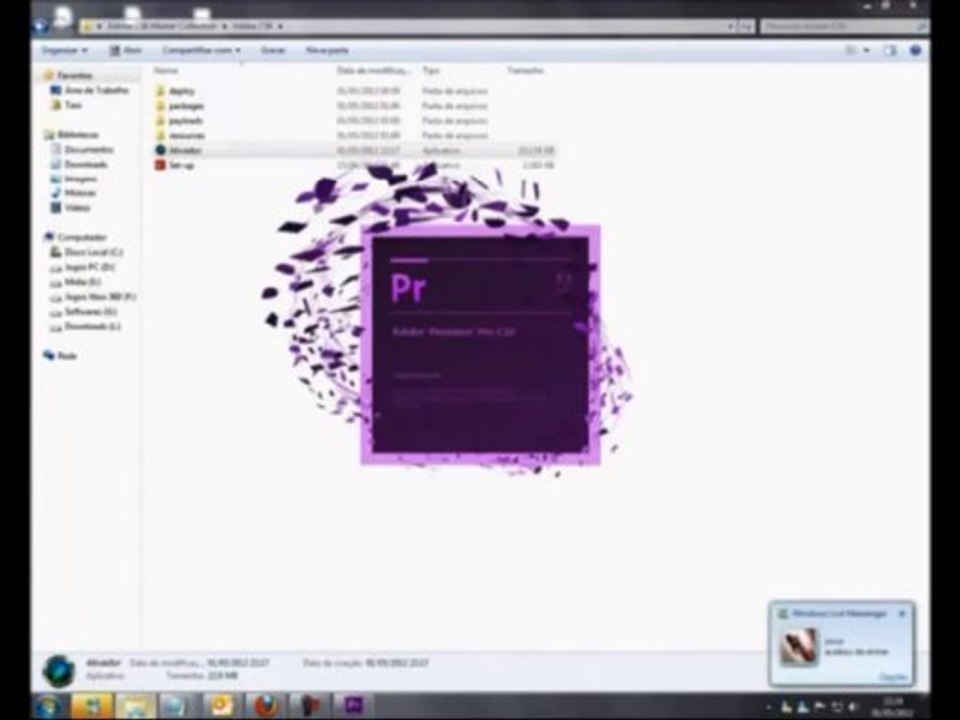
Task: Open Disco Local (C:) drive
Action: [87, 252]
